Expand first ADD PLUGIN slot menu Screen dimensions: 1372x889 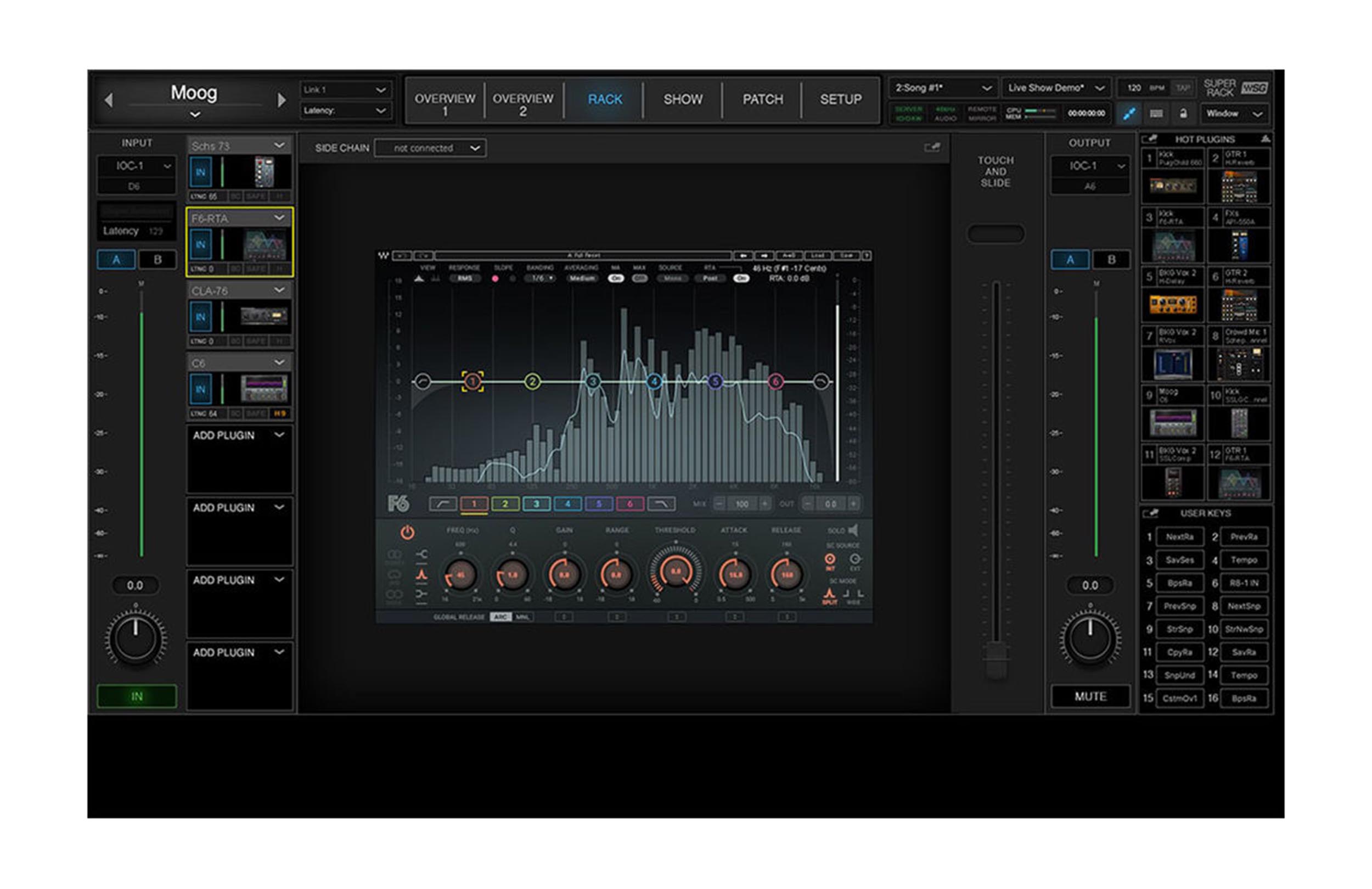click(x=279, y=435)
